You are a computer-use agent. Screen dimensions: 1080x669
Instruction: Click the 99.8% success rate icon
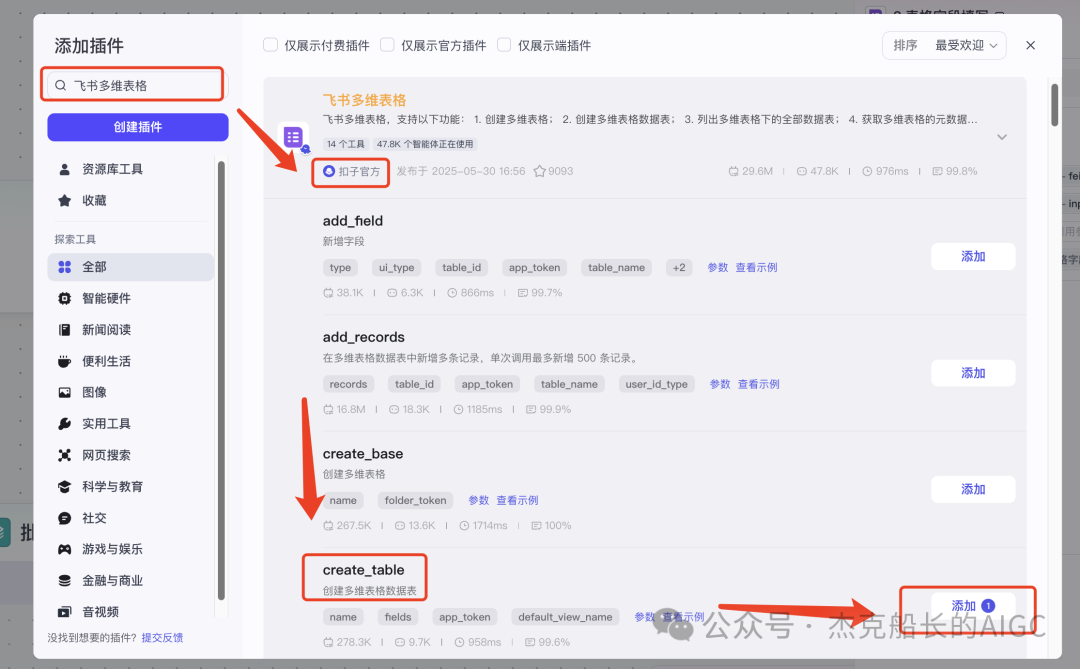(937, 172)
